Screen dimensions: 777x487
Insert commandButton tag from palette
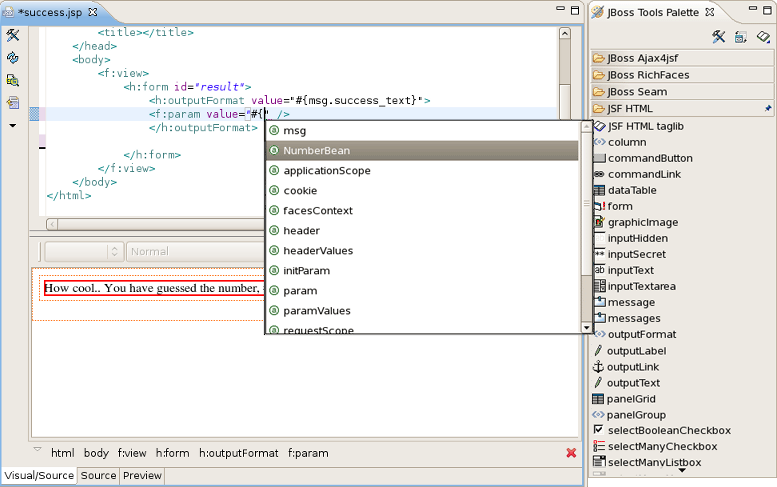pos(643,158)
